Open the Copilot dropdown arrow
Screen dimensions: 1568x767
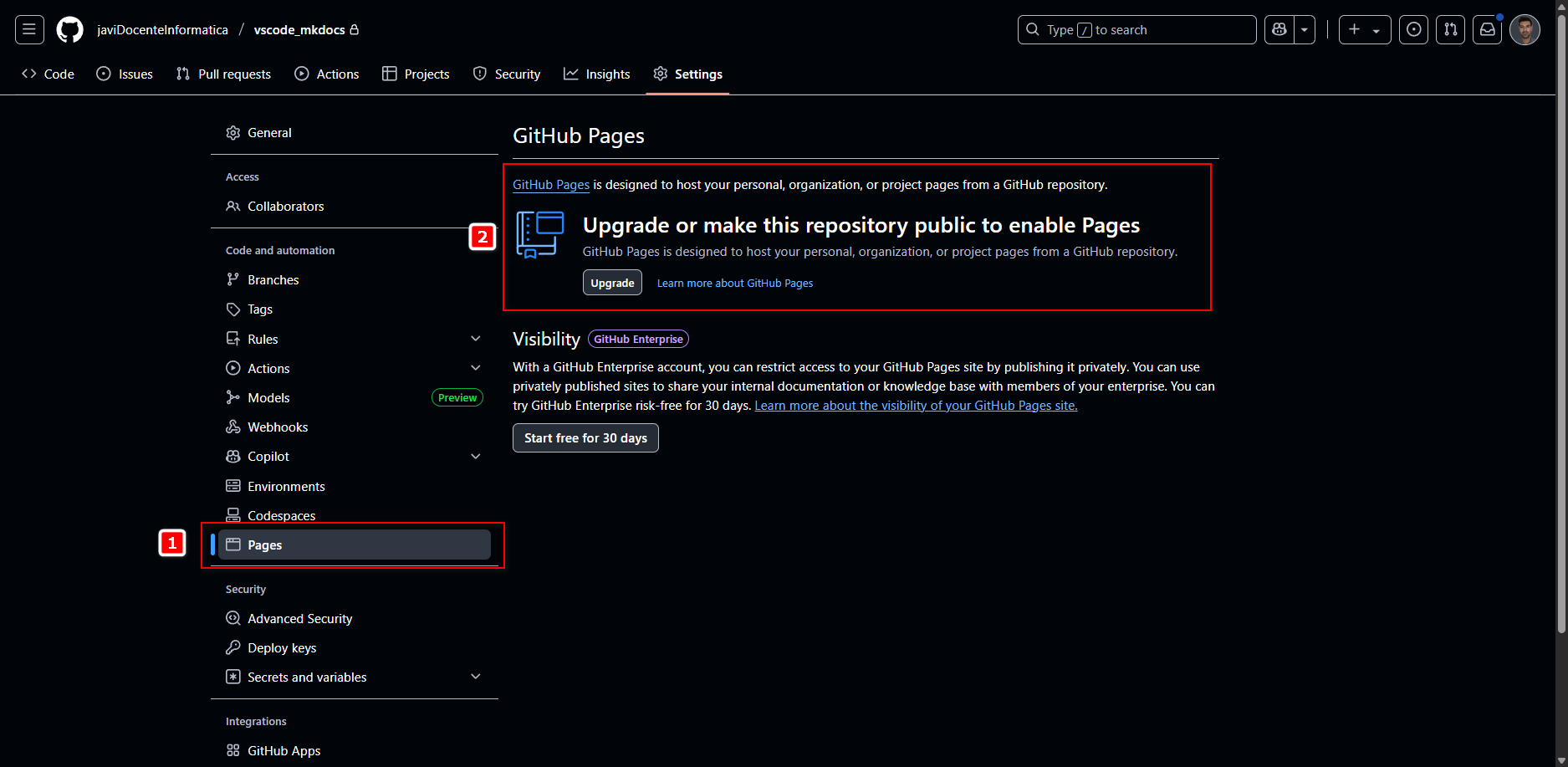pyautogui.click(x=1305, y=30)
